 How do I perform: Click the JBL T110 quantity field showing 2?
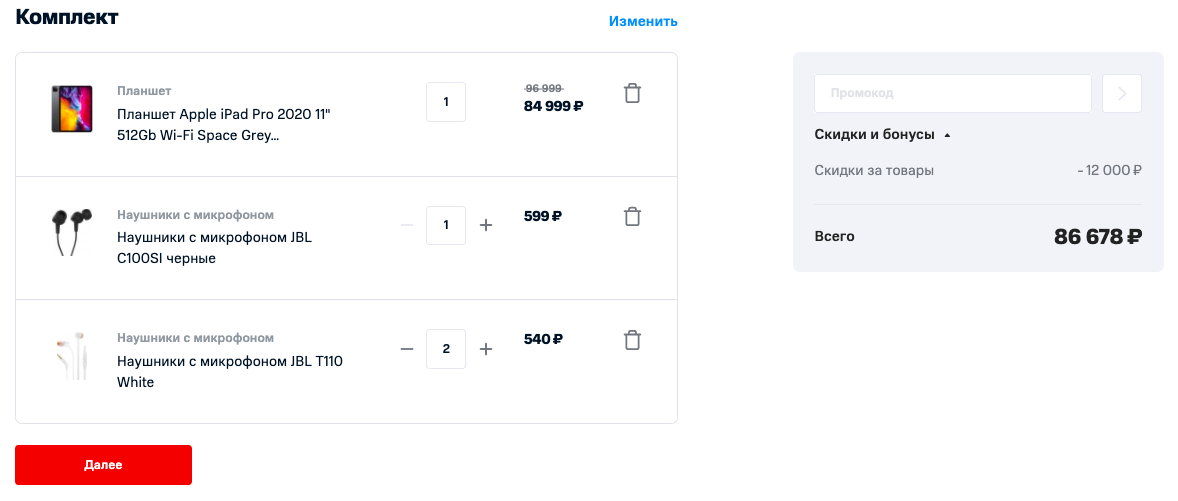(446, 349)
